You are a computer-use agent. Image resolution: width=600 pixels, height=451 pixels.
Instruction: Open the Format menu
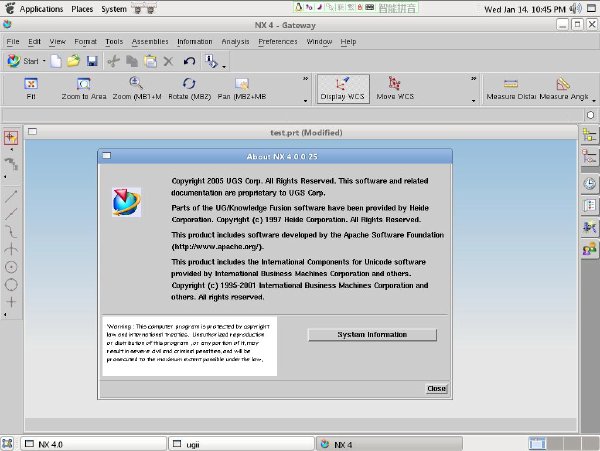pos(85,41)
